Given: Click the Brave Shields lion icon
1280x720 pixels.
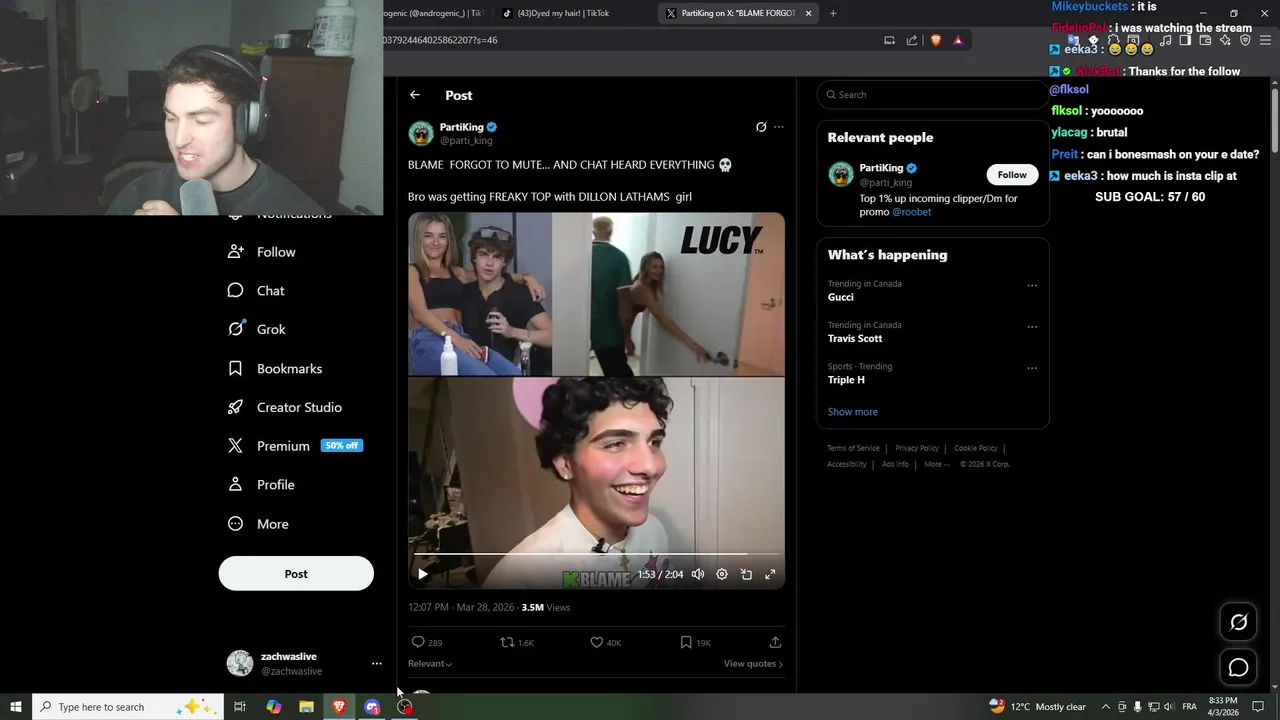Looking at the screenshot, I should tap(936, 40).
